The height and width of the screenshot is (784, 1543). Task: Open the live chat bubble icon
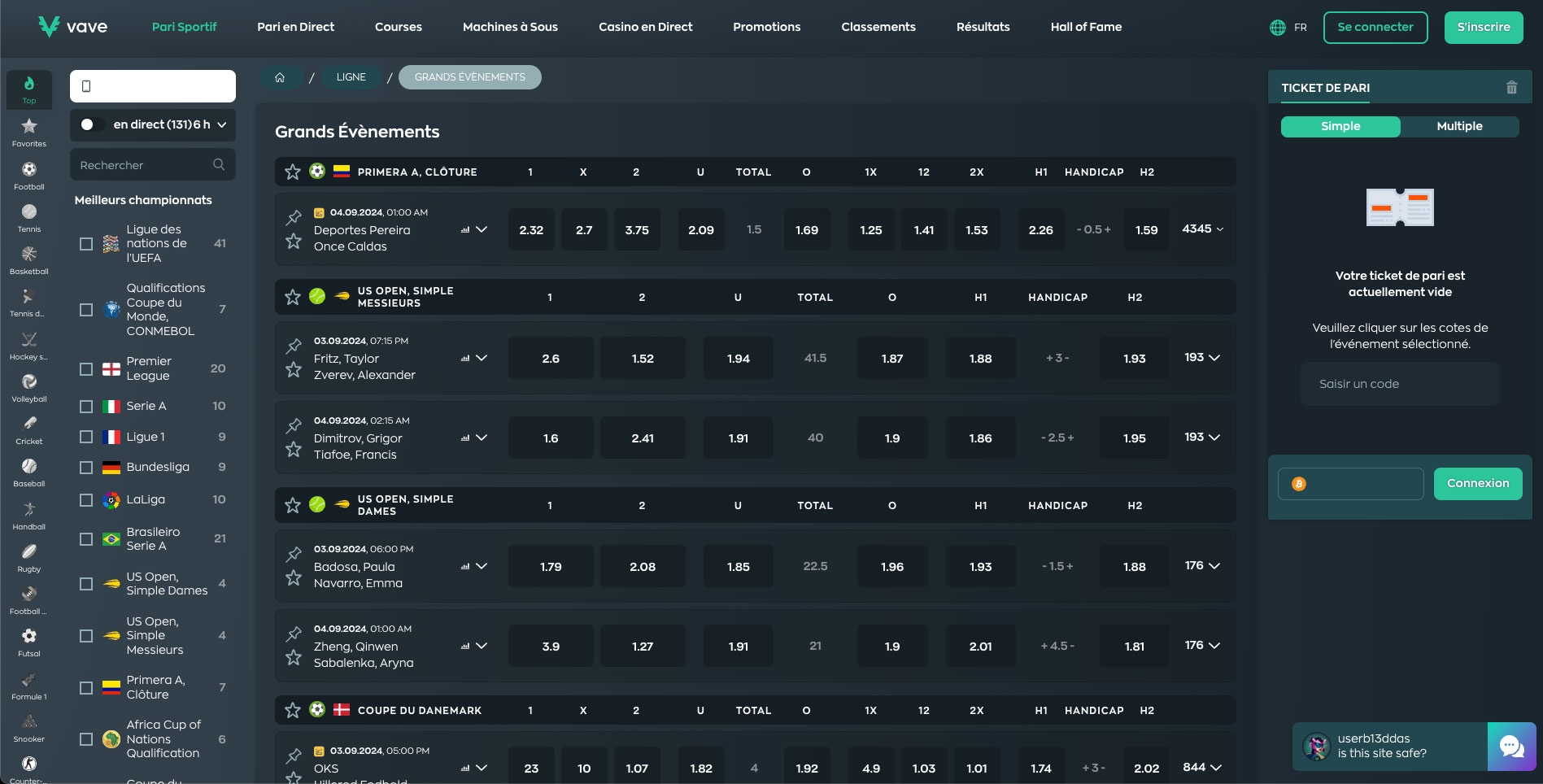tap(1512, 747)
